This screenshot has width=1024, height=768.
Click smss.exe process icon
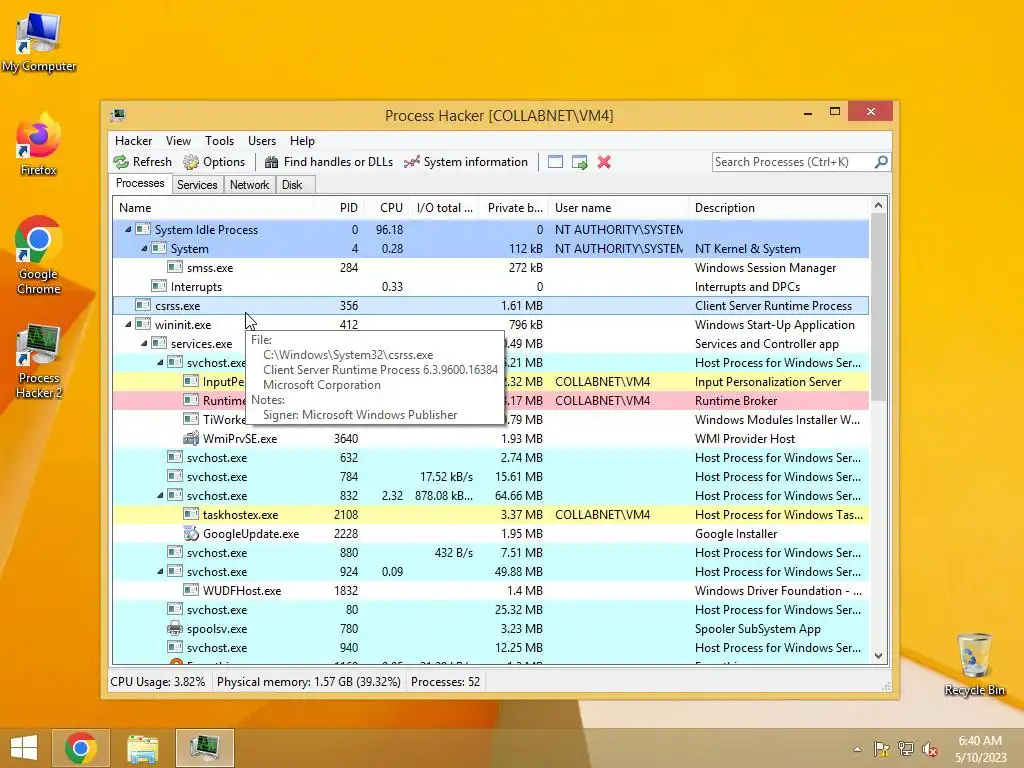click(174, 267)
